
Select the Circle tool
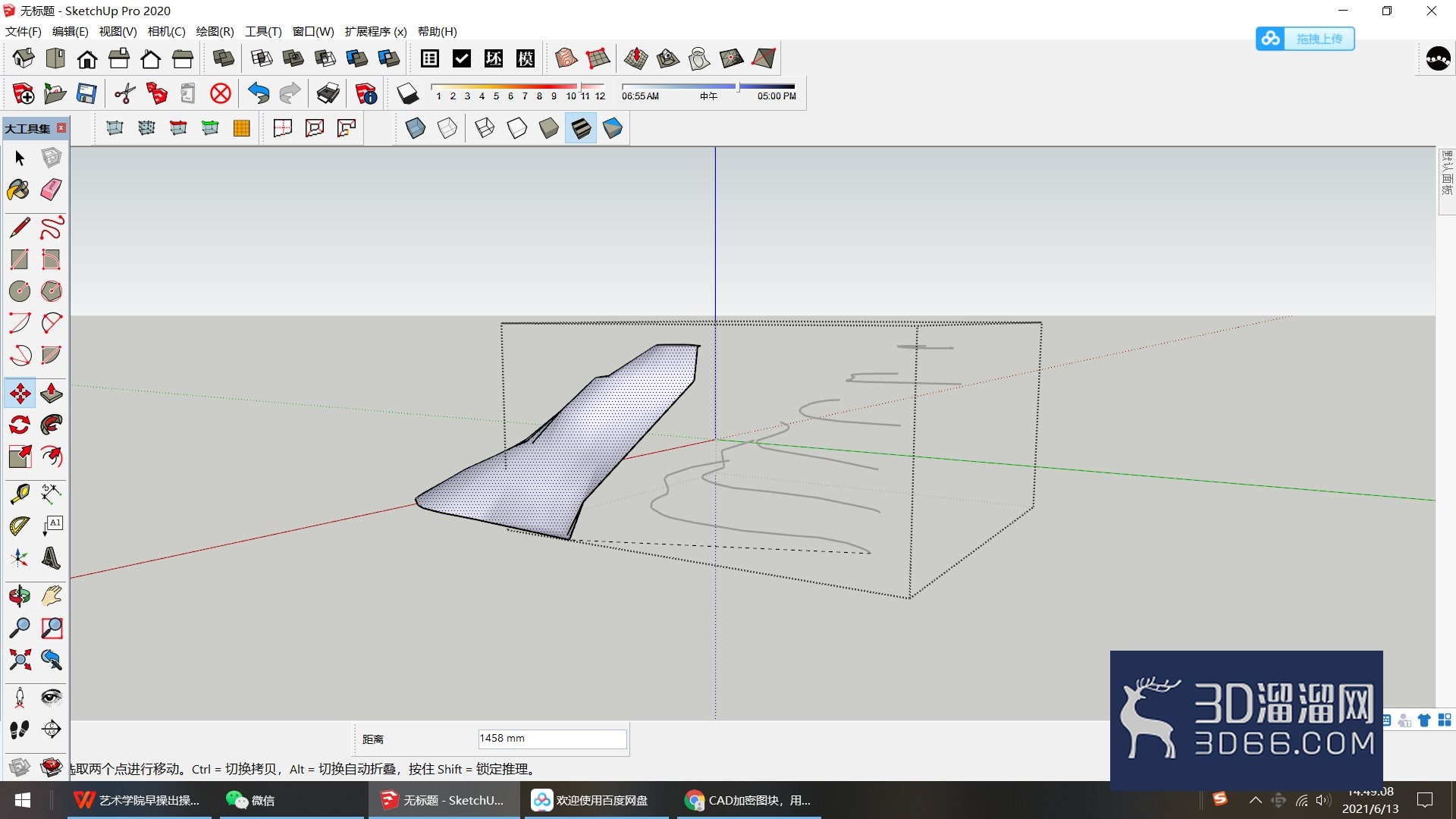pyautogui.click(x=20, y=291)
